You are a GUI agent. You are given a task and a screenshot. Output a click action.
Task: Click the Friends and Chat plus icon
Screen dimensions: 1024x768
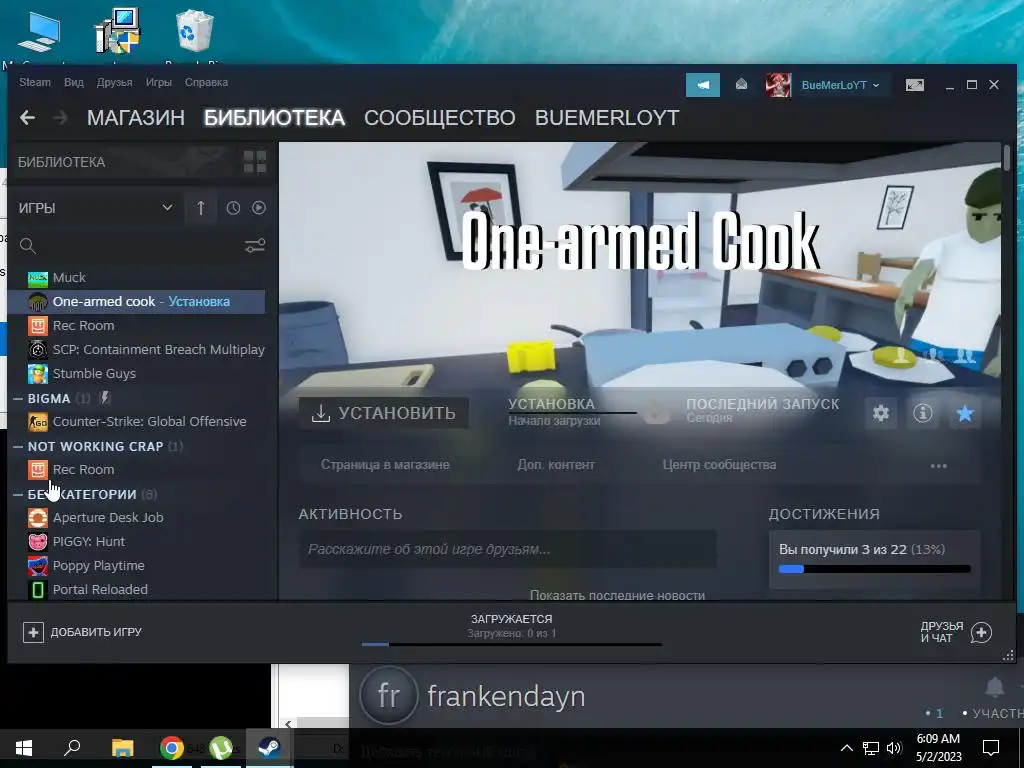click(x=981, y=632)
